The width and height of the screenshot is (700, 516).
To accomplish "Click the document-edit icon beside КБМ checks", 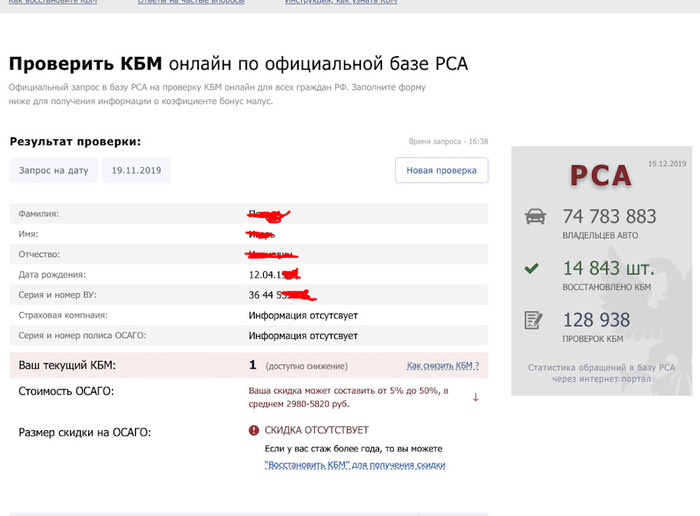I will pos(534,320).
